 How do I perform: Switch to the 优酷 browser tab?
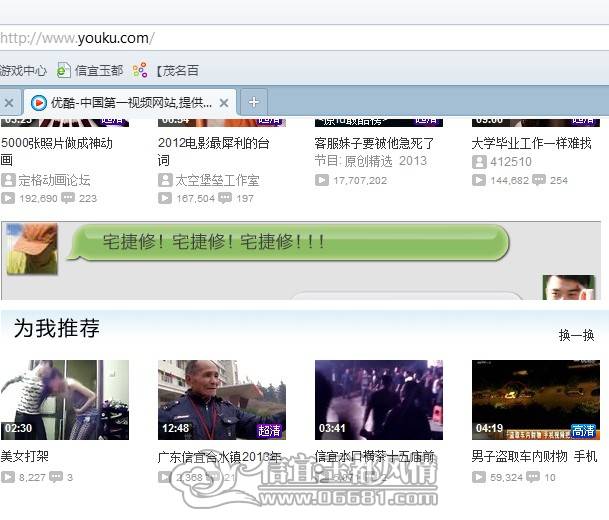[130, 103]
